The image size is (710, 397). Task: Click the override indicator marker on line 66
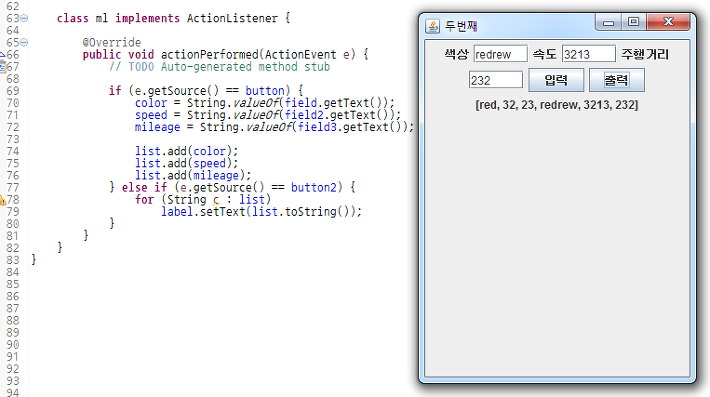tap(2, 55)
